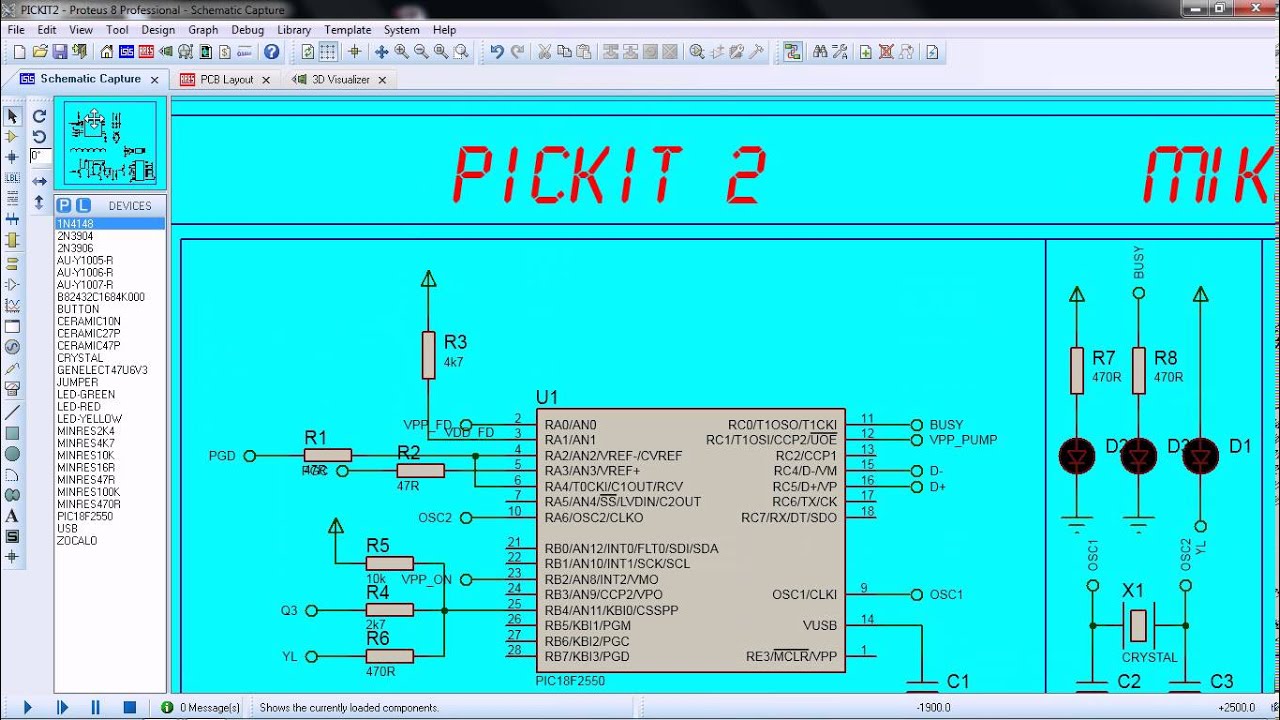Image resolution: width=1280 pixels, height=720 pixels.
Task: Toggle the wire autorouter icon
Action: [x=792, y=51]
